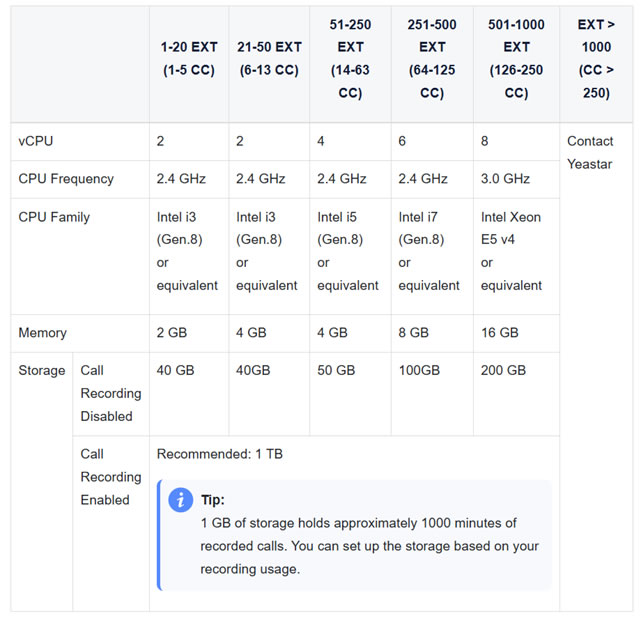
Task: Click the CPU Frequency row label
Action: (x=66, y=179)
